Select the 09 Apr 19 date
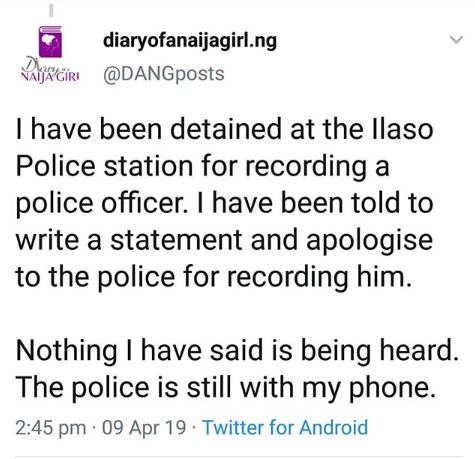The width and height of the screenshot is (475, 459). pos(144,427)
